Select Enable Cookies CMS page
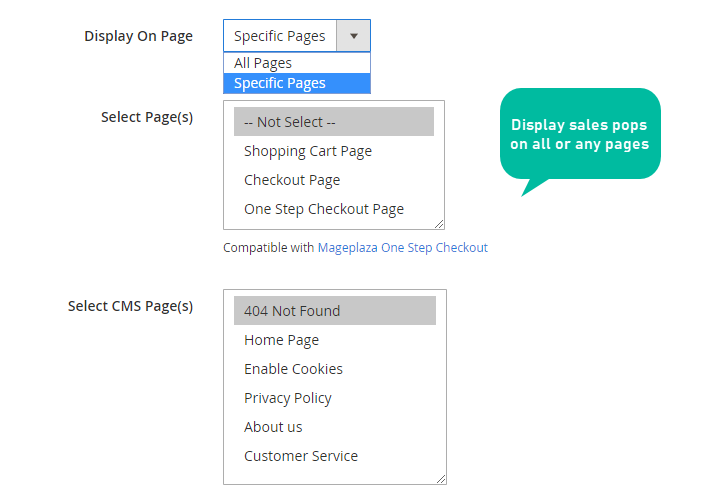 (335, 369)
